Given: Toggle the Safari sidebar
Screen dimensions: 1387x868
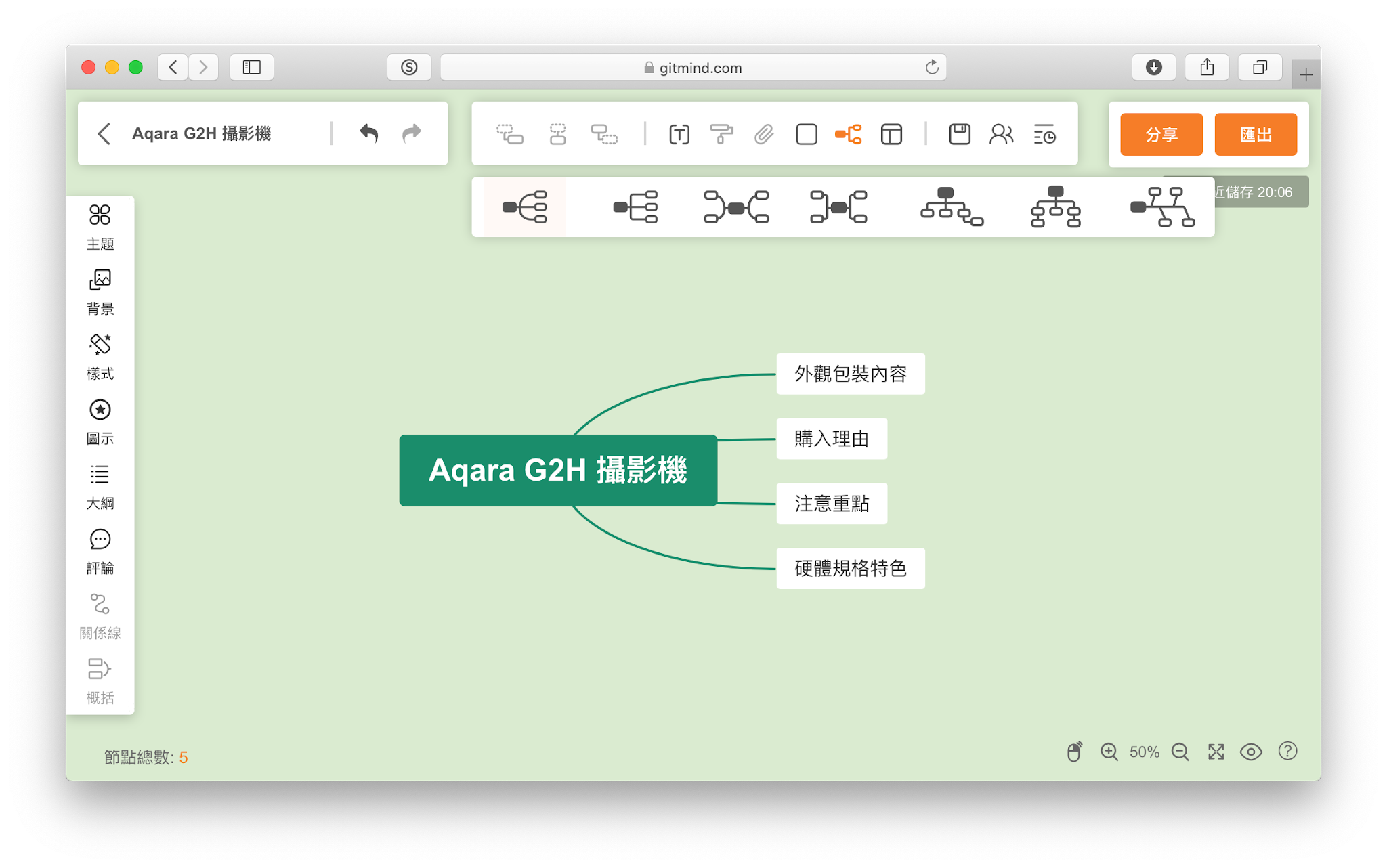Looking at the screenshot, I should pos(252,67).
